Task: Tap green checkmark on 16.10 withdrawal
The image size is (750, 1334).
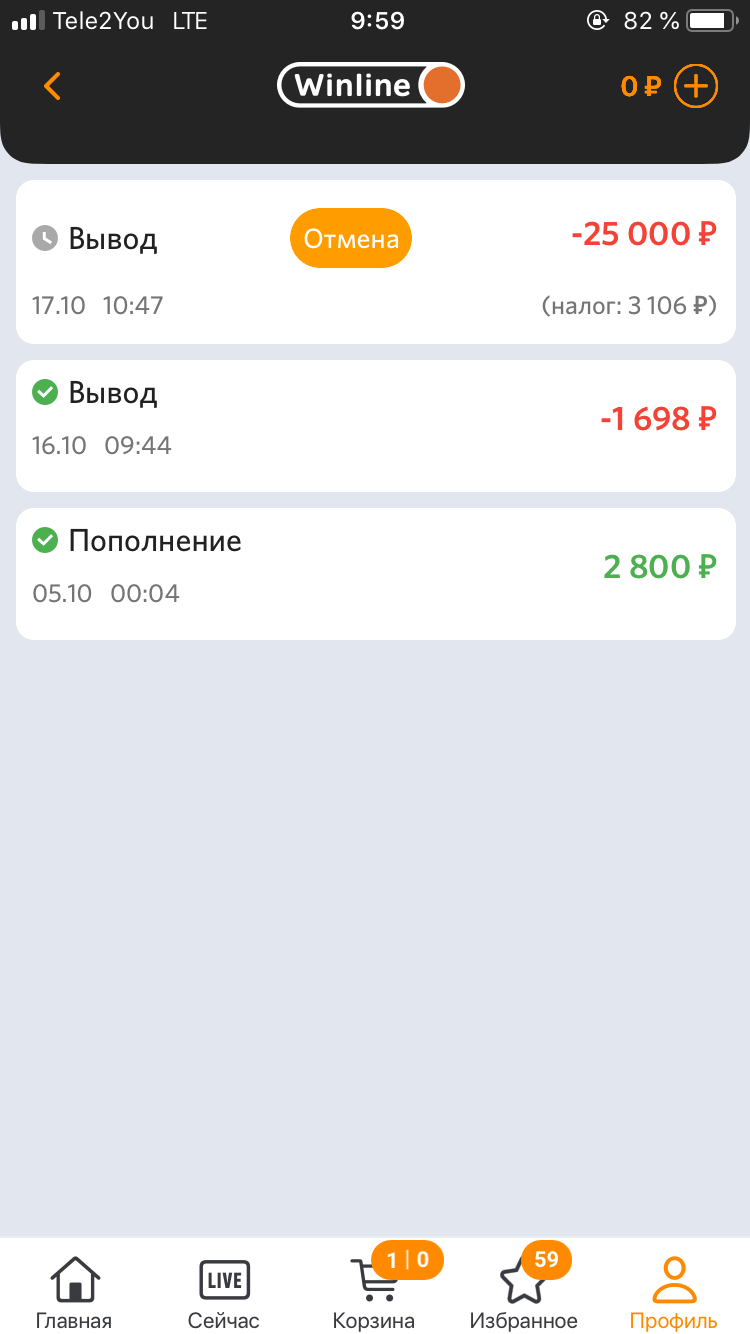Action: tap(45, 393)
